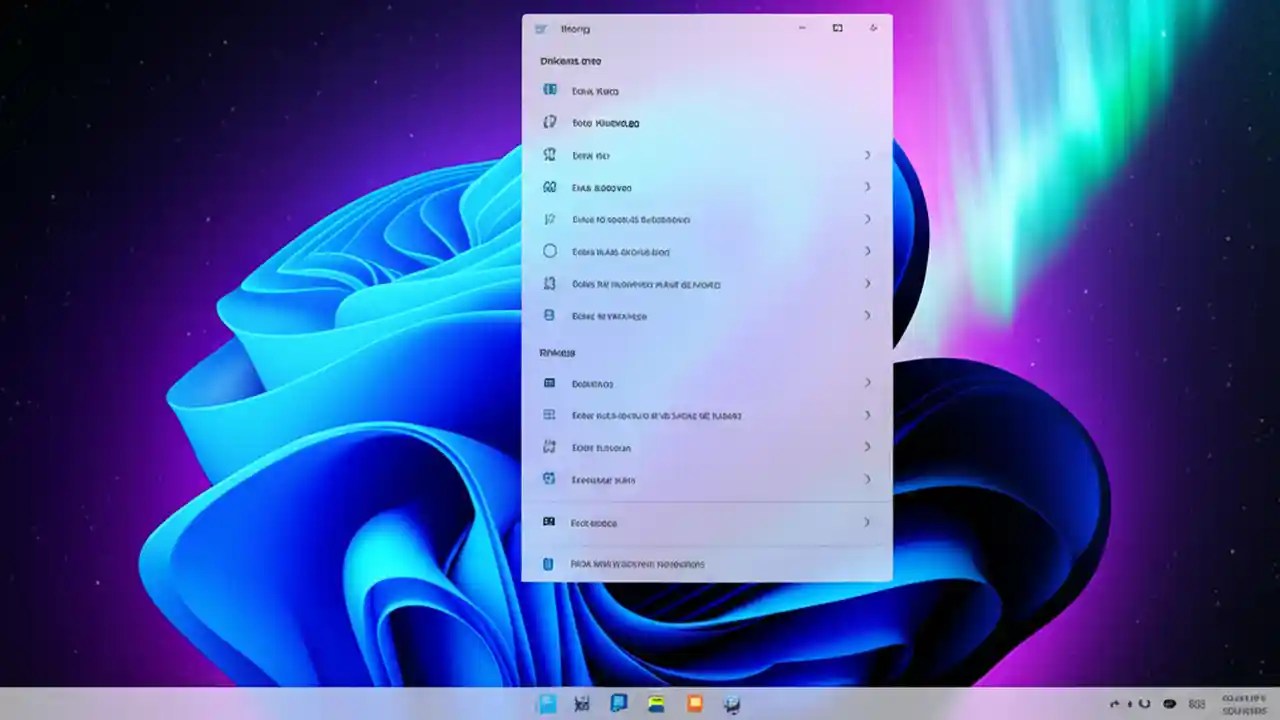Click the shield icon near the bottom entry

pyautogui.click(x=549, y=316)
